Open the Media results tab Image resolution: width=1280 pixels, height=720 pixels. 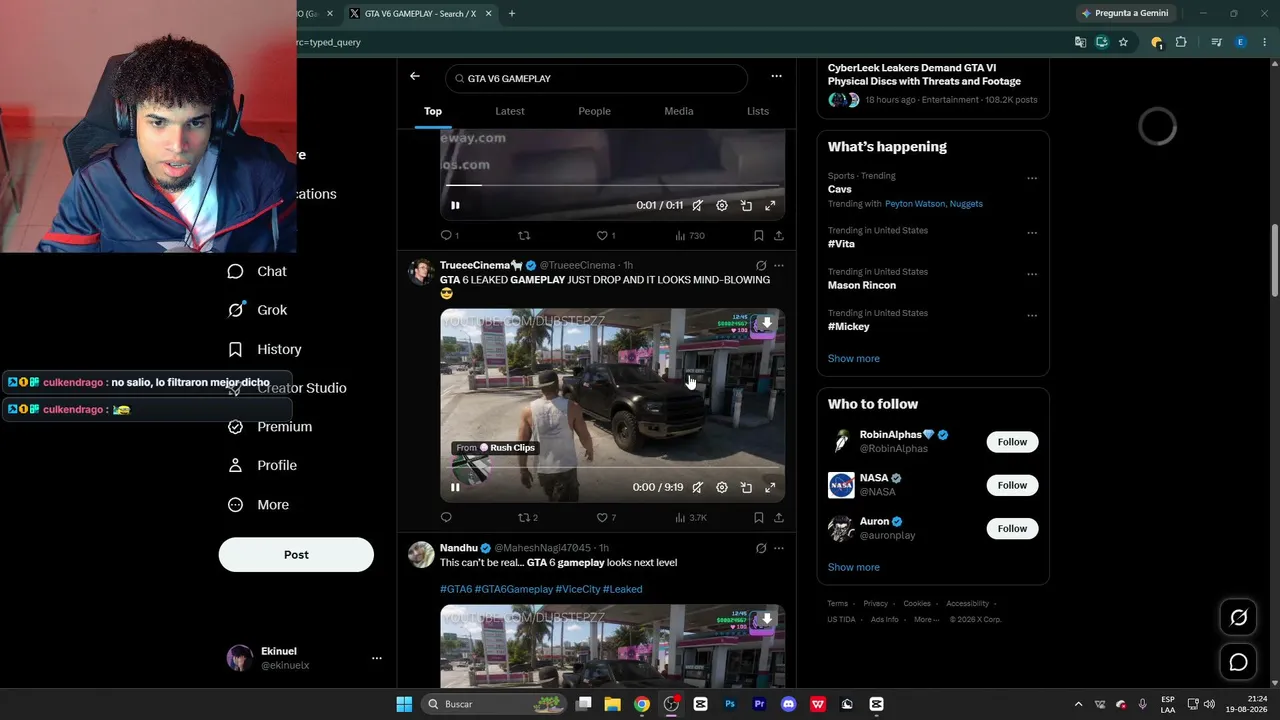pyautogui.click(x=679, y=111)
